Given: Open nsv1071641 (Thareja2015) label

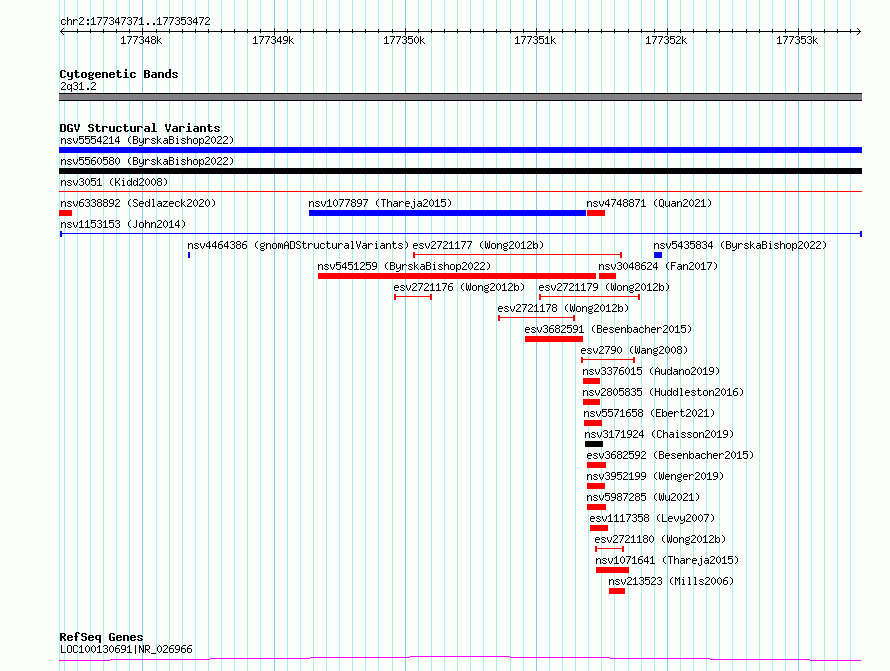Looking at the screenshot, I should click(668, 560).
